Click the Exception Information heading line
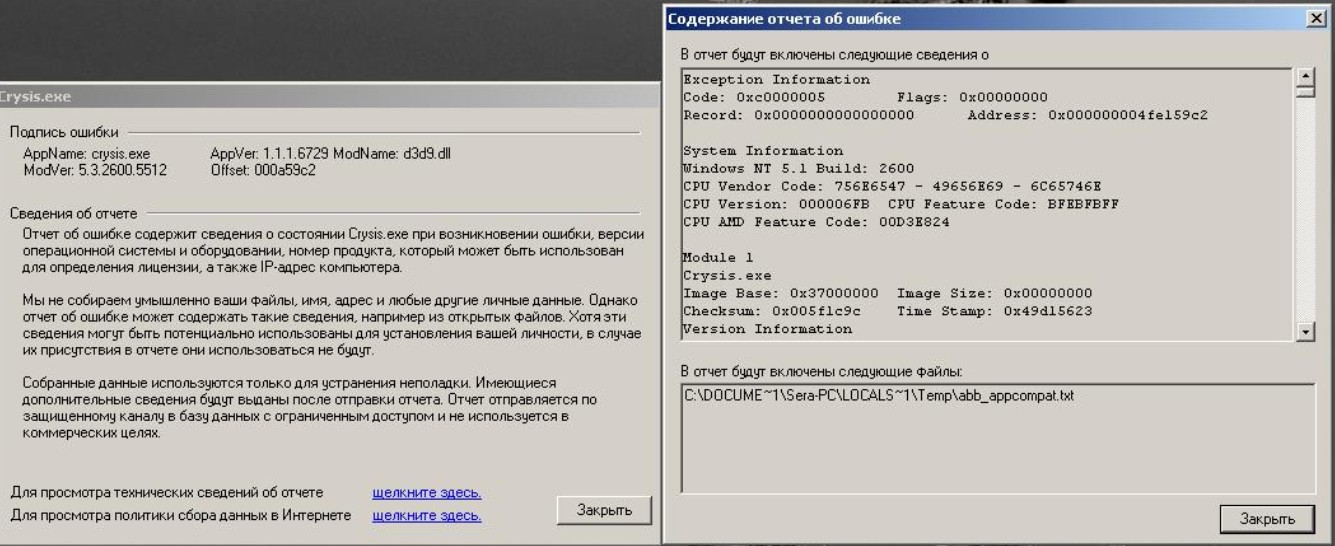The width and height of the screenshot is (1335, 546). [776, 80]
